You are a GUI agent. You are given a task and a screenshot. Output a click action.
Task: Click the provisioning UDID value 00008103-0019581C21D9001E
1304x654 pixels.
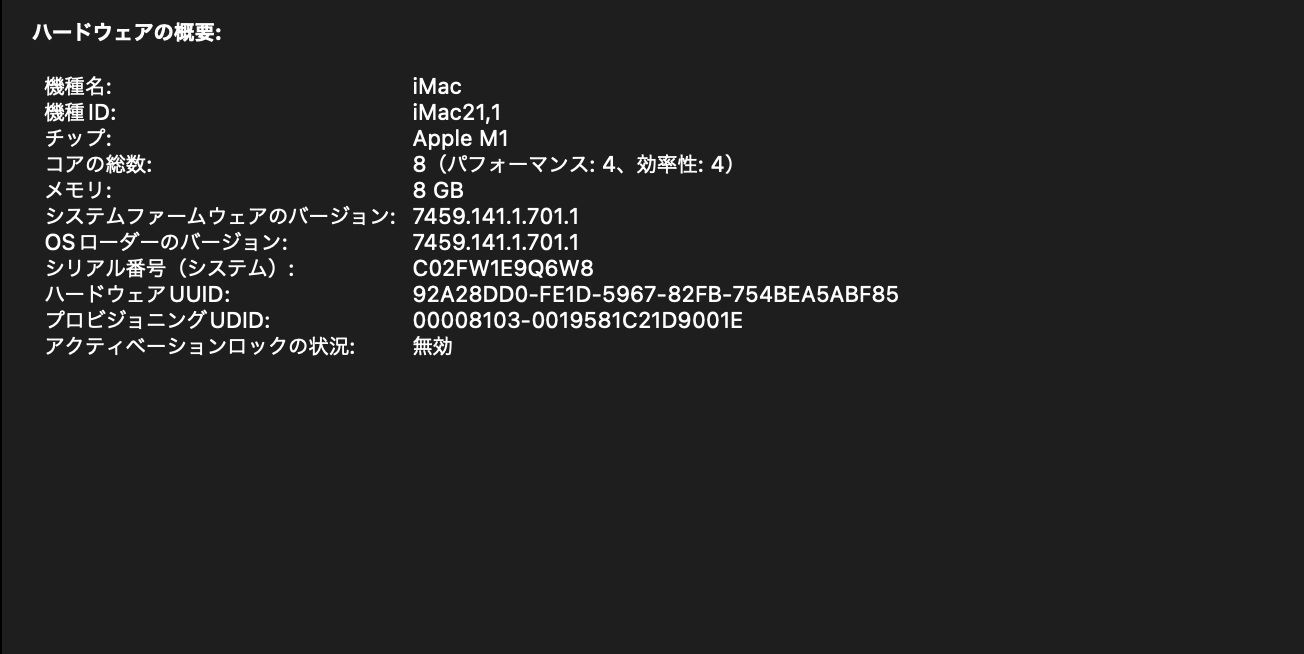(577, 320)
